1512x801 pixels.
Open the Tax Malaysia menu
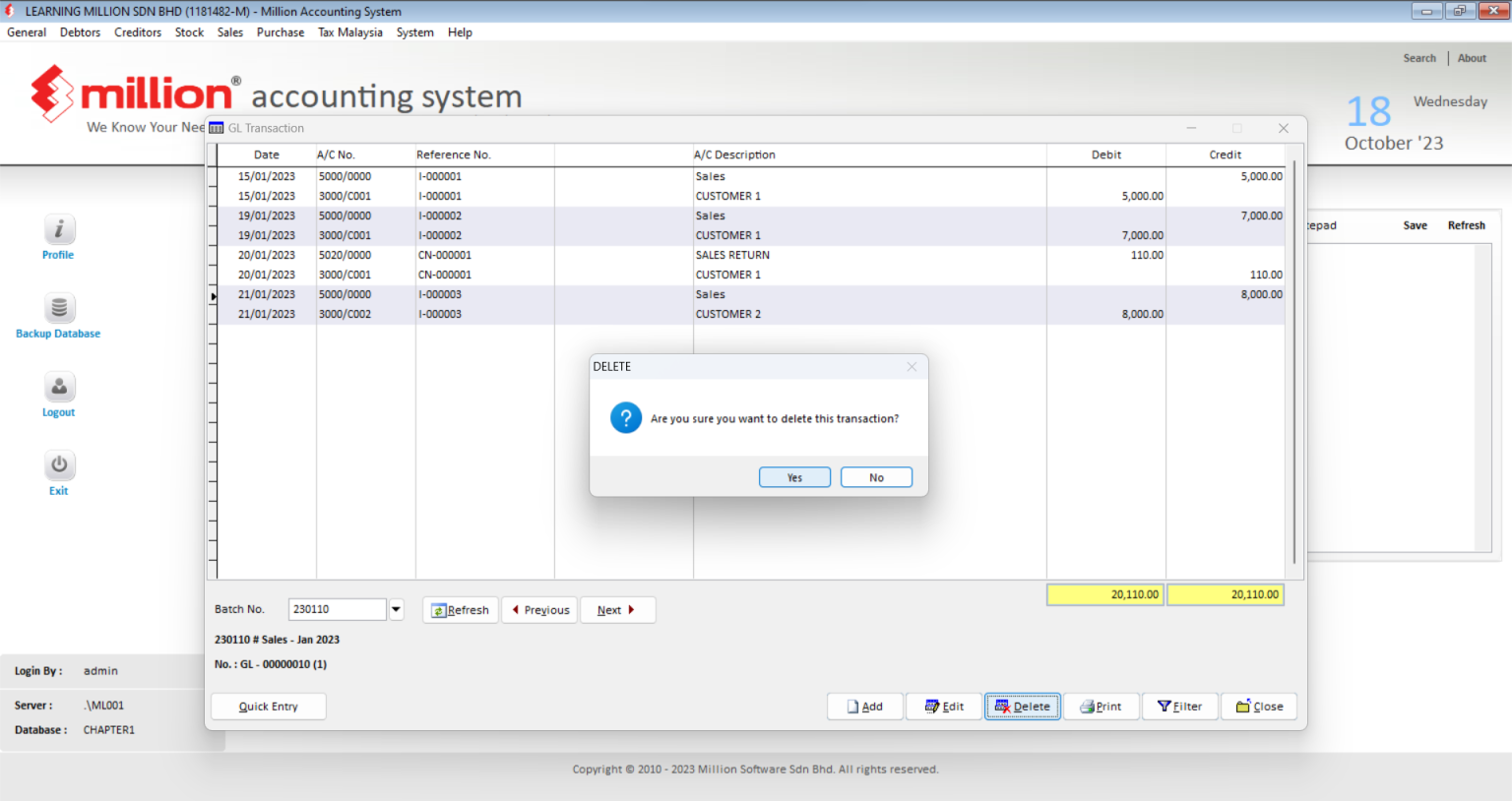click(x=349, y=31)
